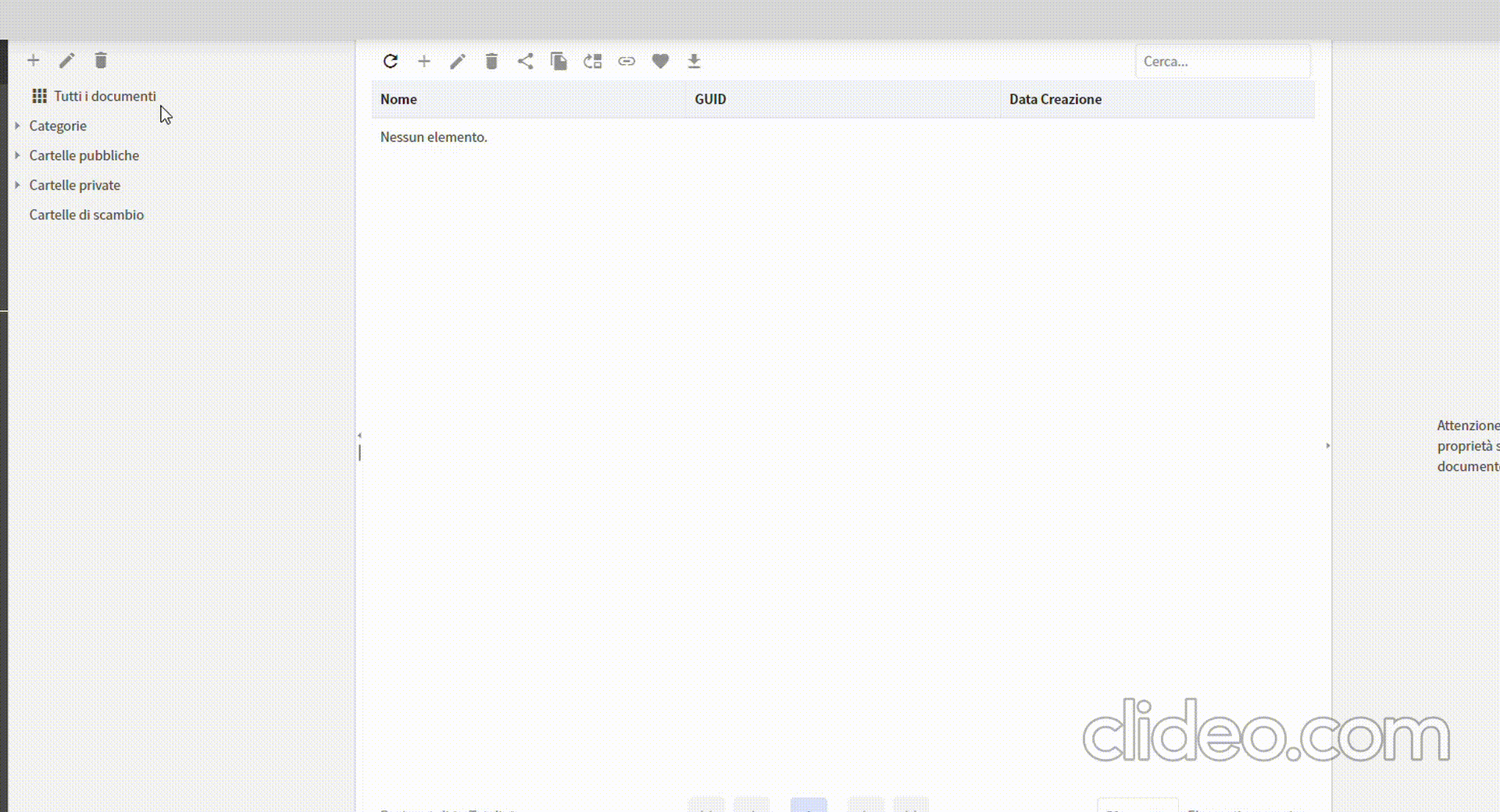This screenshot has height=812, width=1500.
Task: Click the heart favorite icon
Action: point(660,61)
